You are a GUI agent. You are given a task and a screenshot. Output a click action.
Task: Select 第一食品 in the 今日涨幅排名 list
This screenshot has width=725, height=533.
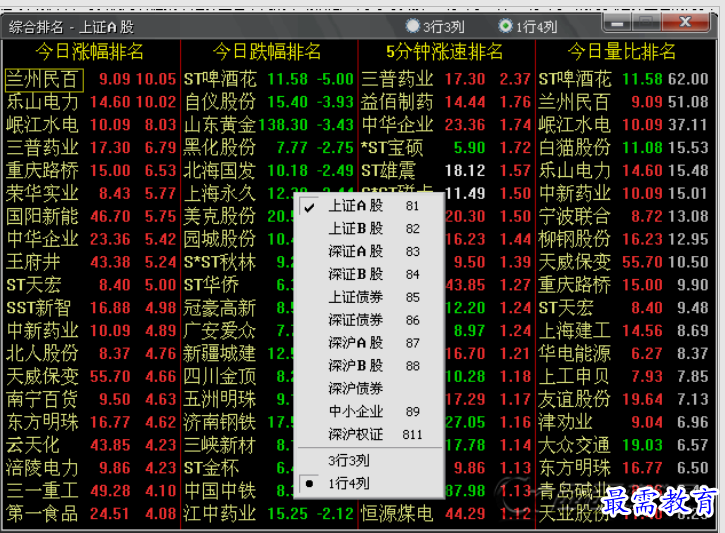(x=42, y=514)
